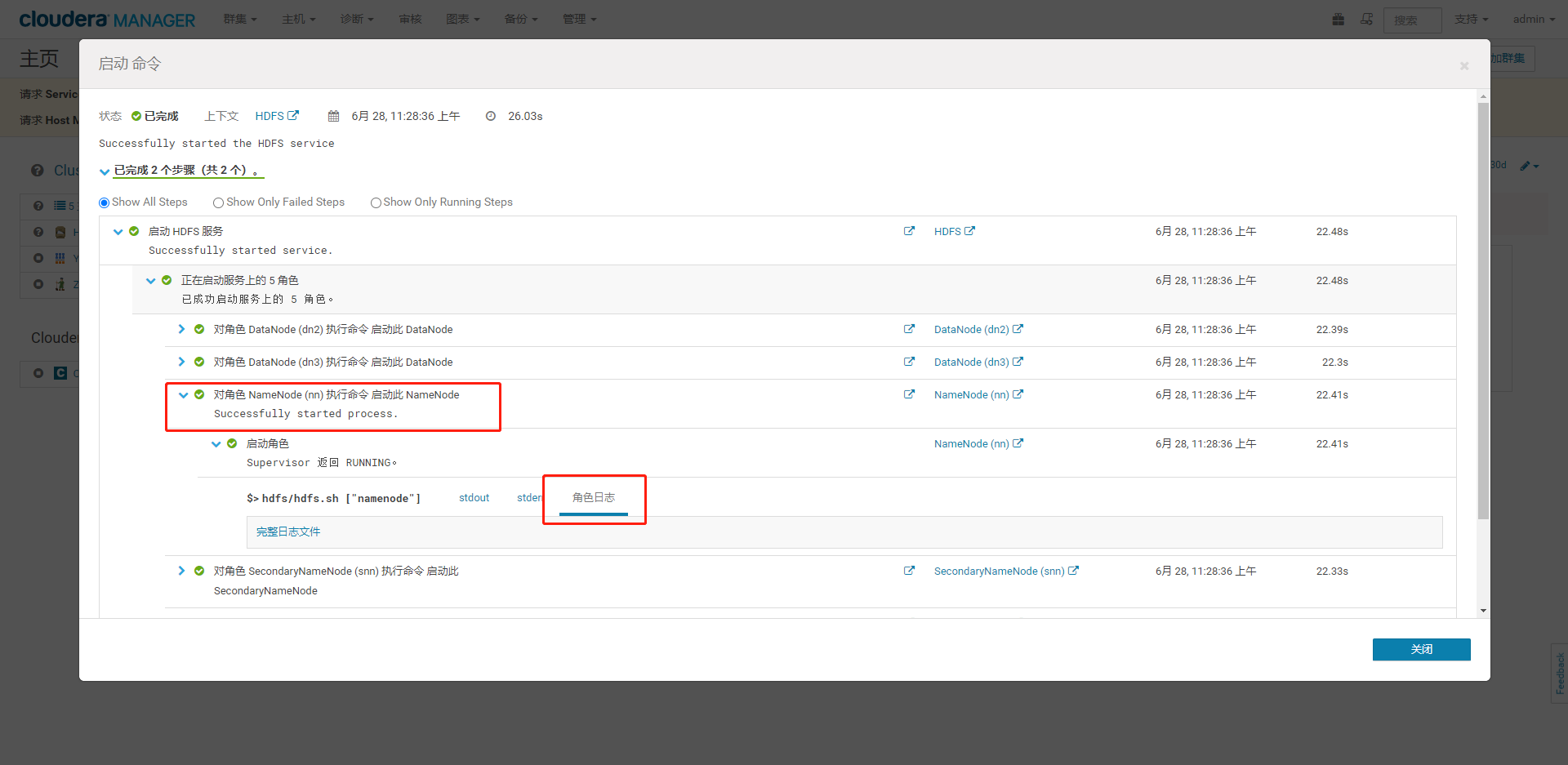Click green check icon on DataNode (dn2) step

[x=199, y=329]
